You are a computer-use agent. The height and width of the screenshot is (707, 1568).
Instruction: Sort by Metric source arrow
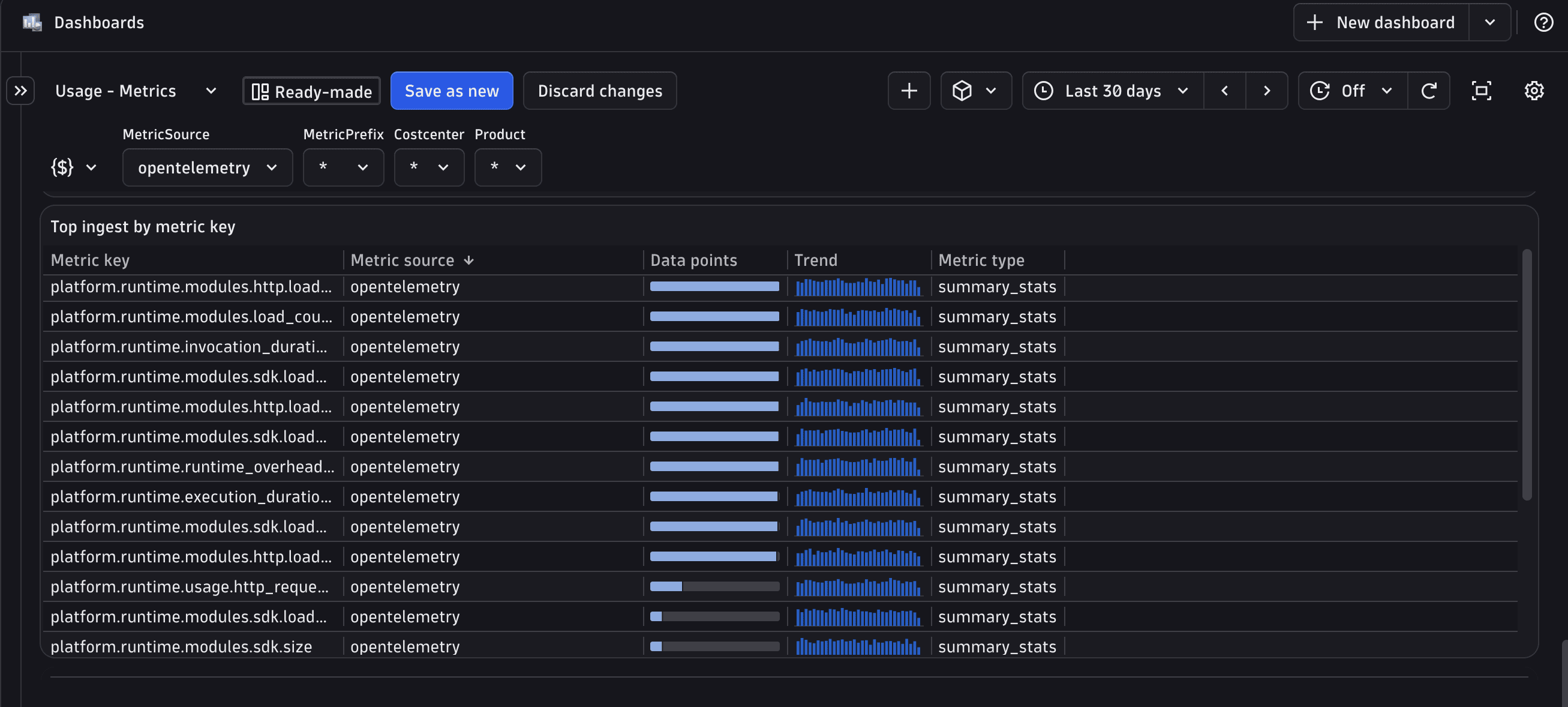(468, 260)
